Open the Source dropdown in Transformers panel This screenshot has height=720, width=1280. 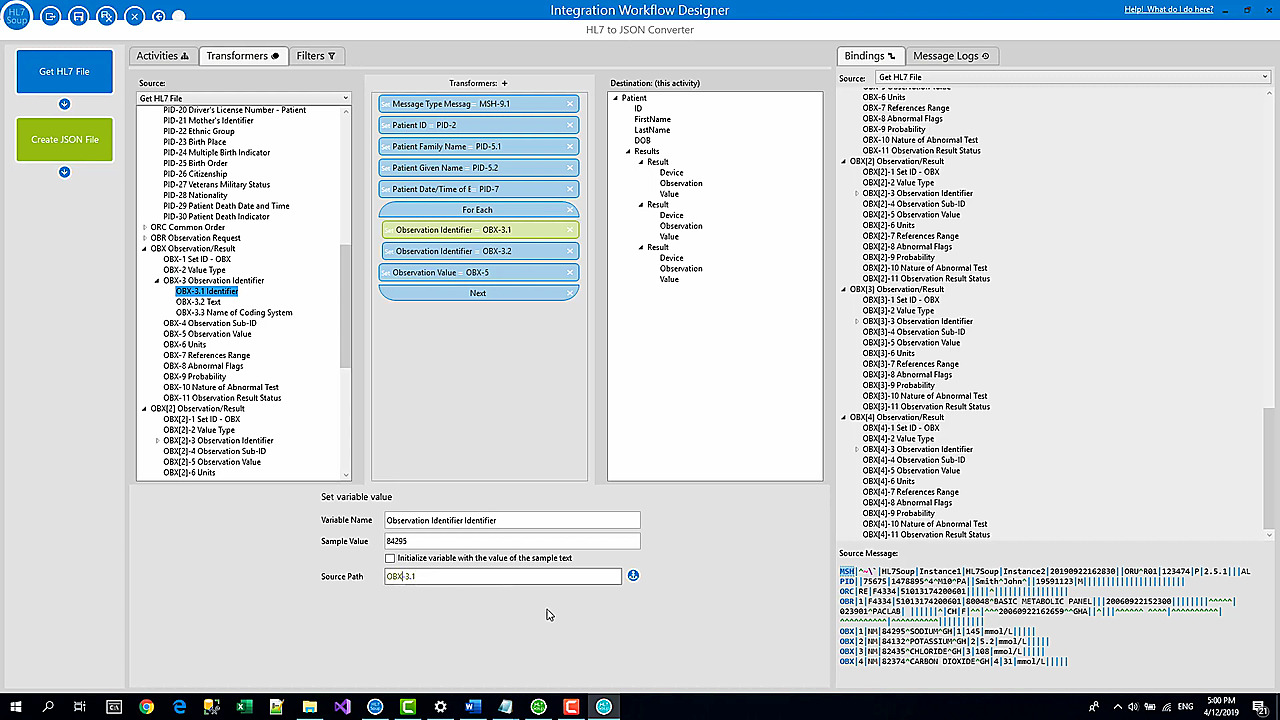point(244,98)
